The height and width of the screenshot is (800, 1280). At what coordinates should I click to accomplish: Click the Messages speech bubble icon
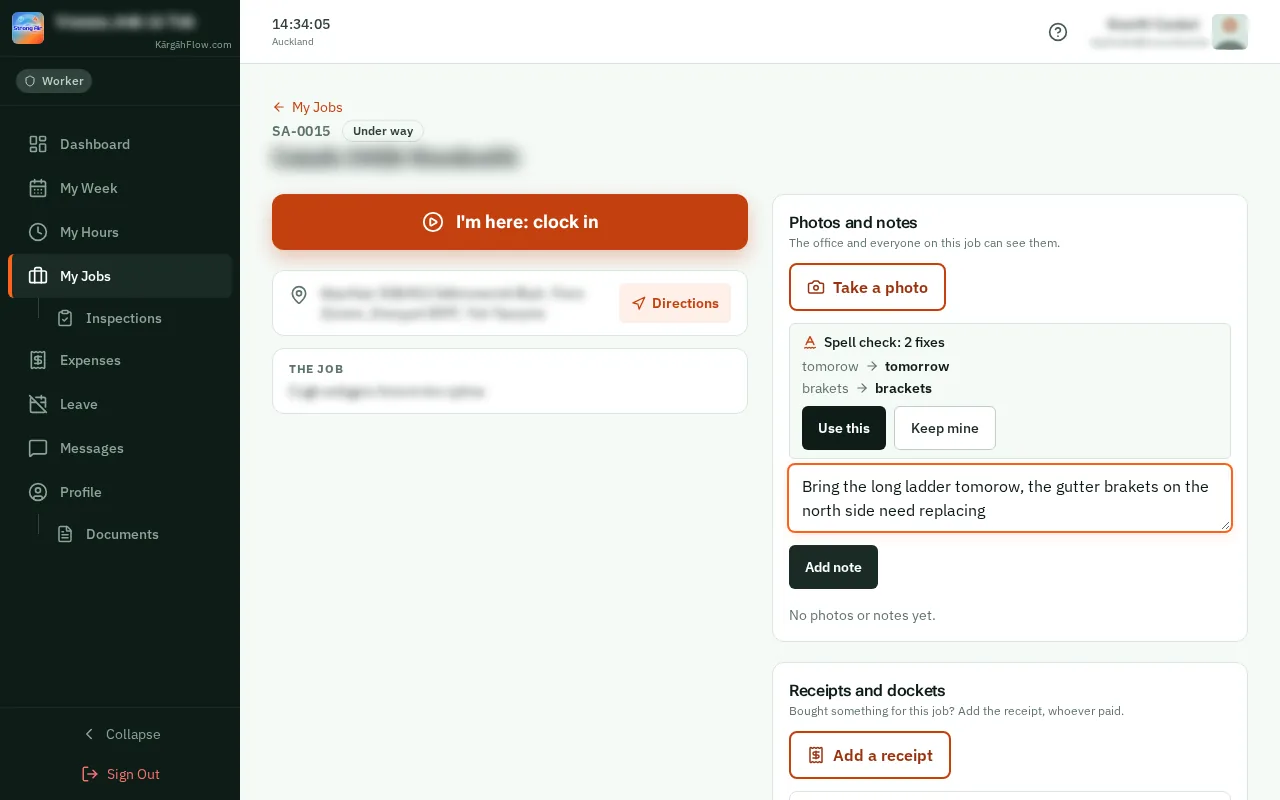(x=38, y=448)
